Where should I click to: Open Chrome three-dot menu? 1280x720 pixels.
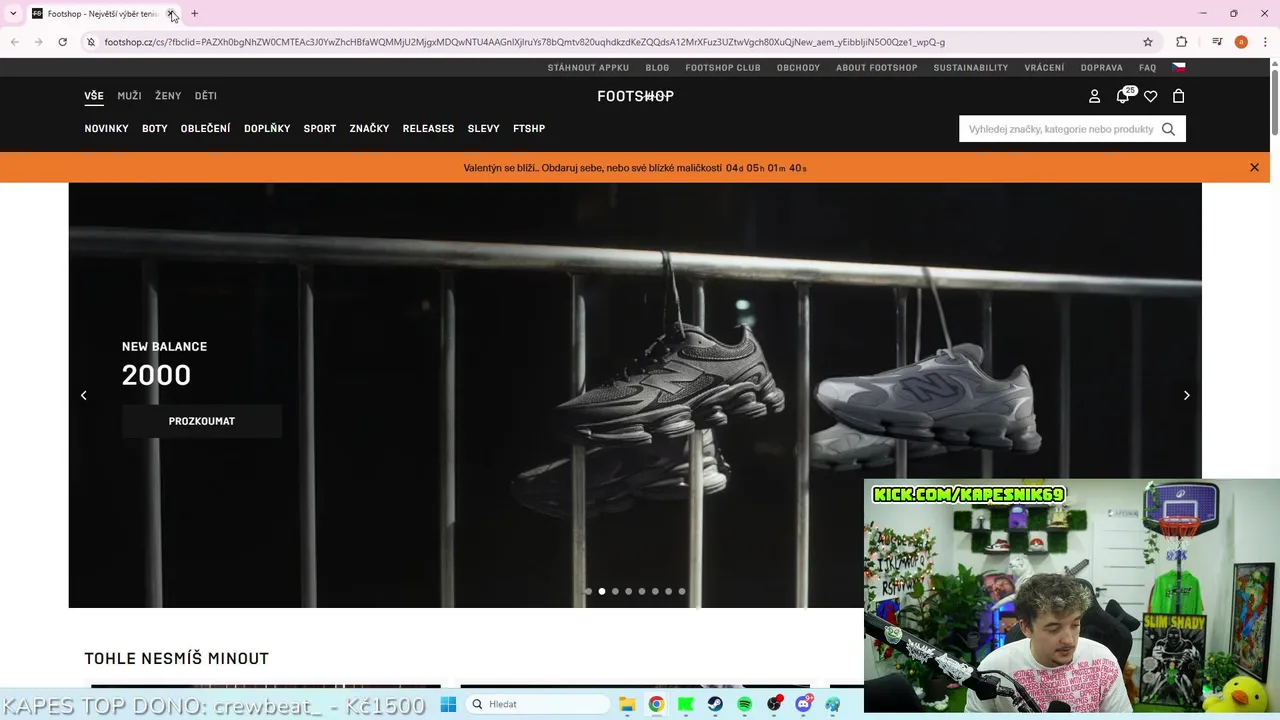coord(1266,42)
